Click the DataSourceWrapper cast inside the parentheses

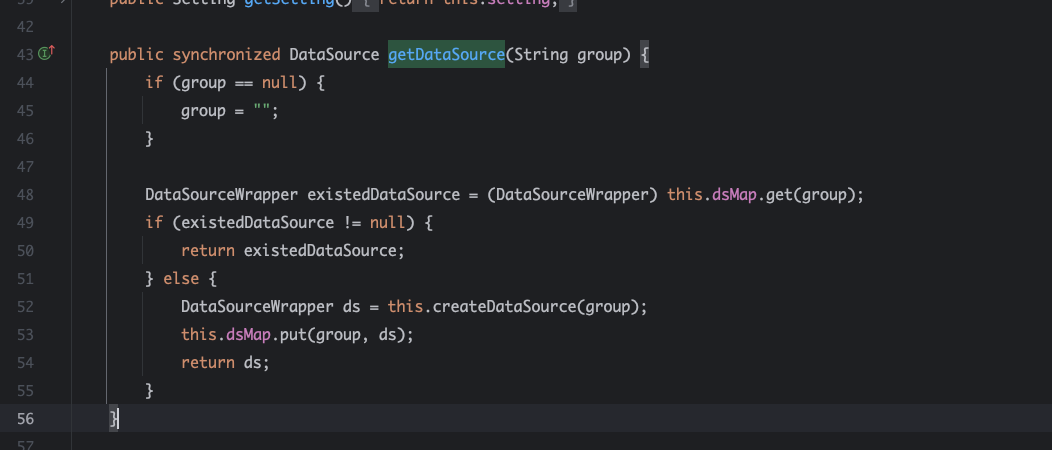coord(575,194)
